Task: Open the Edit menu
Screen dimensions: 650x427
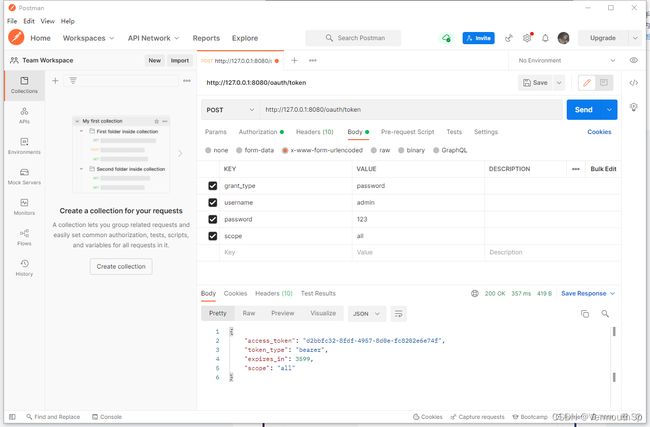Action: coord(29,21)
